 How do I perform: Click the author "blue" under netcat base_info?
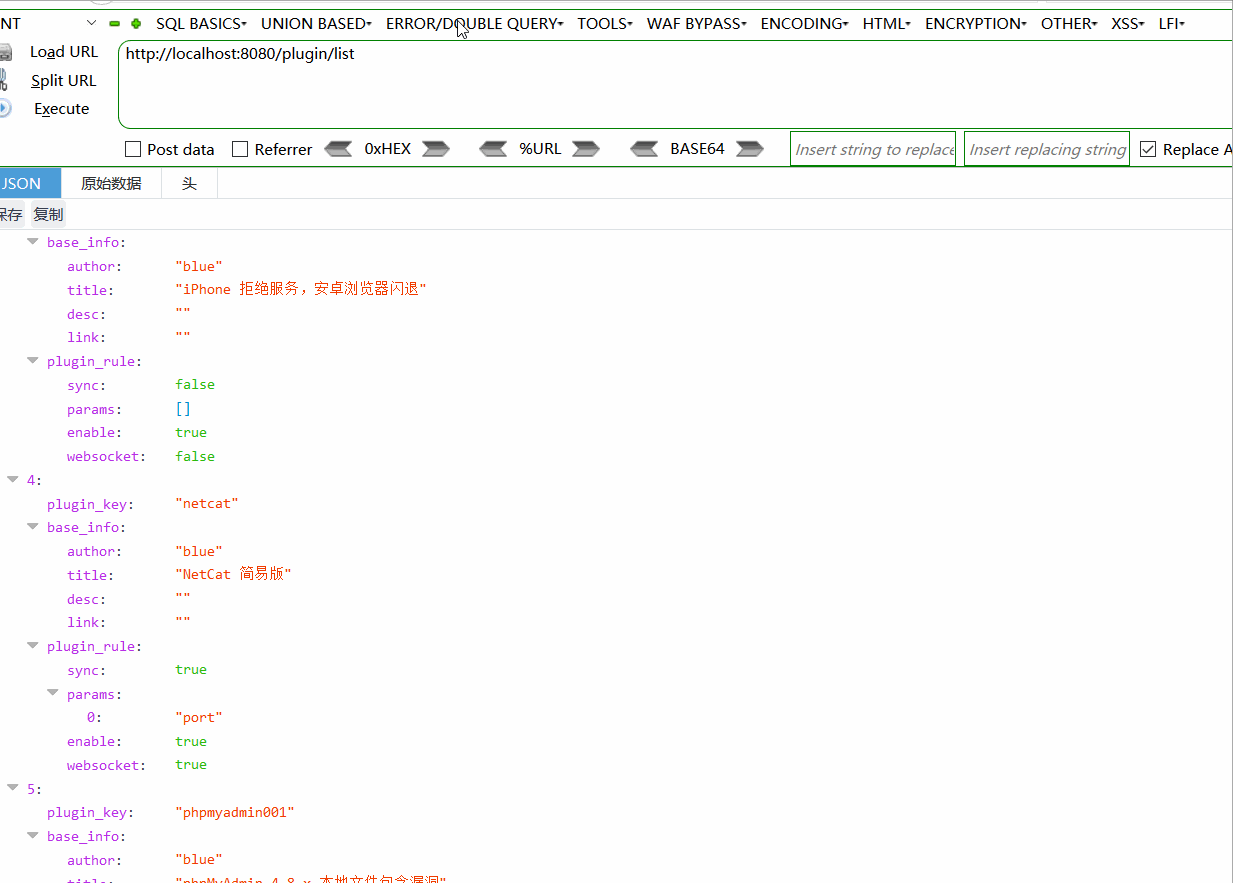click(x=199, y=552)
